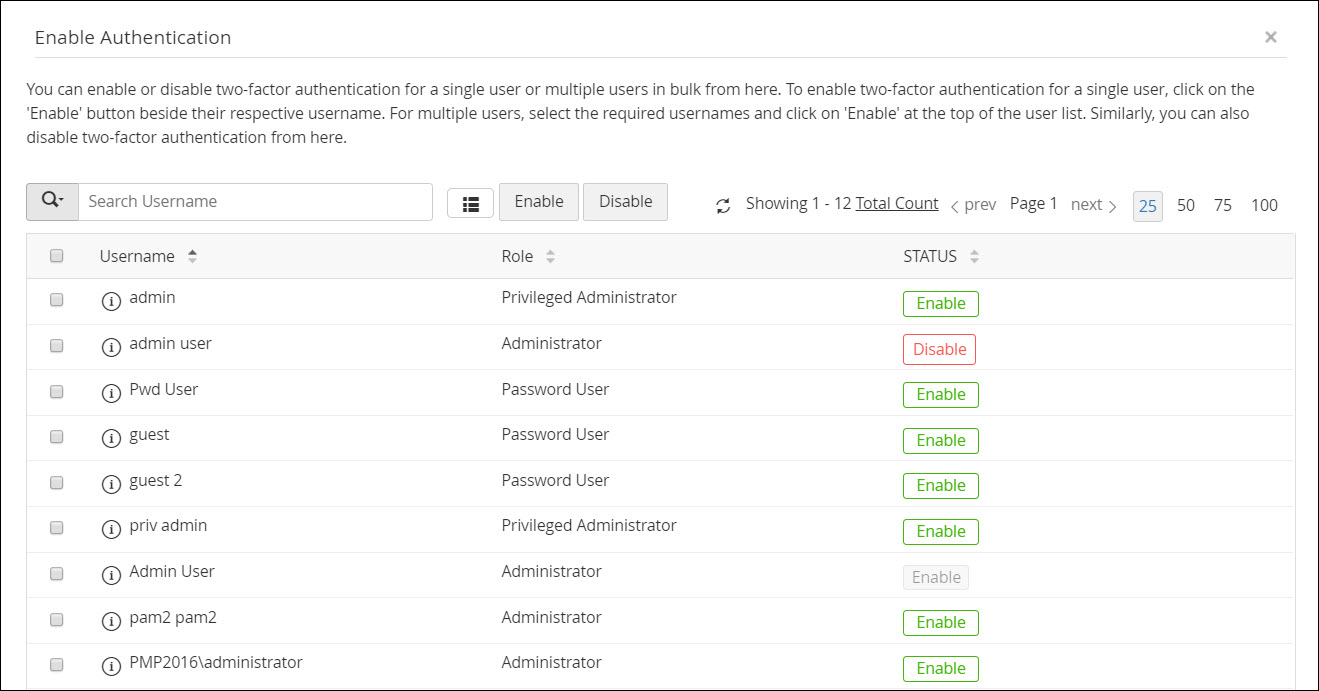The image size is (1319, 691).
Task: Select the priv admin row checkbox
Action: pos(57,527)
